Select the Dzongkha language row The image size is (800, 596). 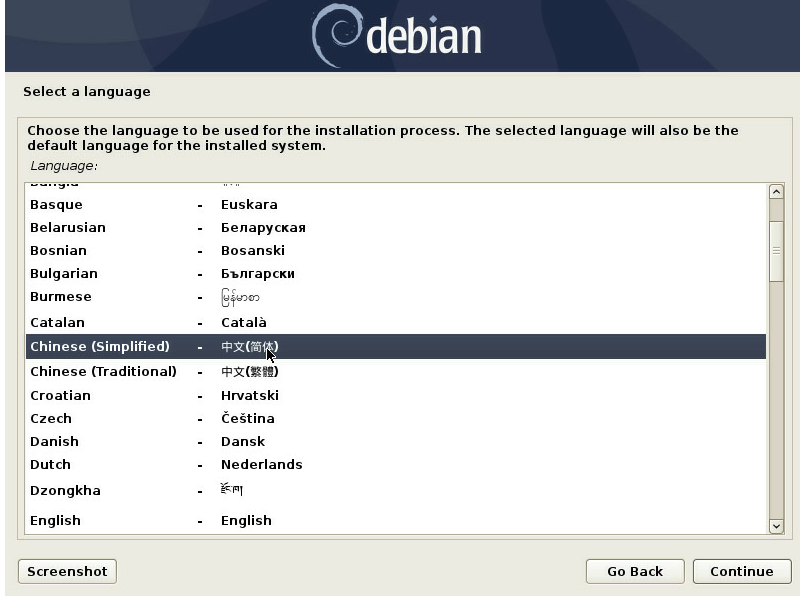point(395,490)
